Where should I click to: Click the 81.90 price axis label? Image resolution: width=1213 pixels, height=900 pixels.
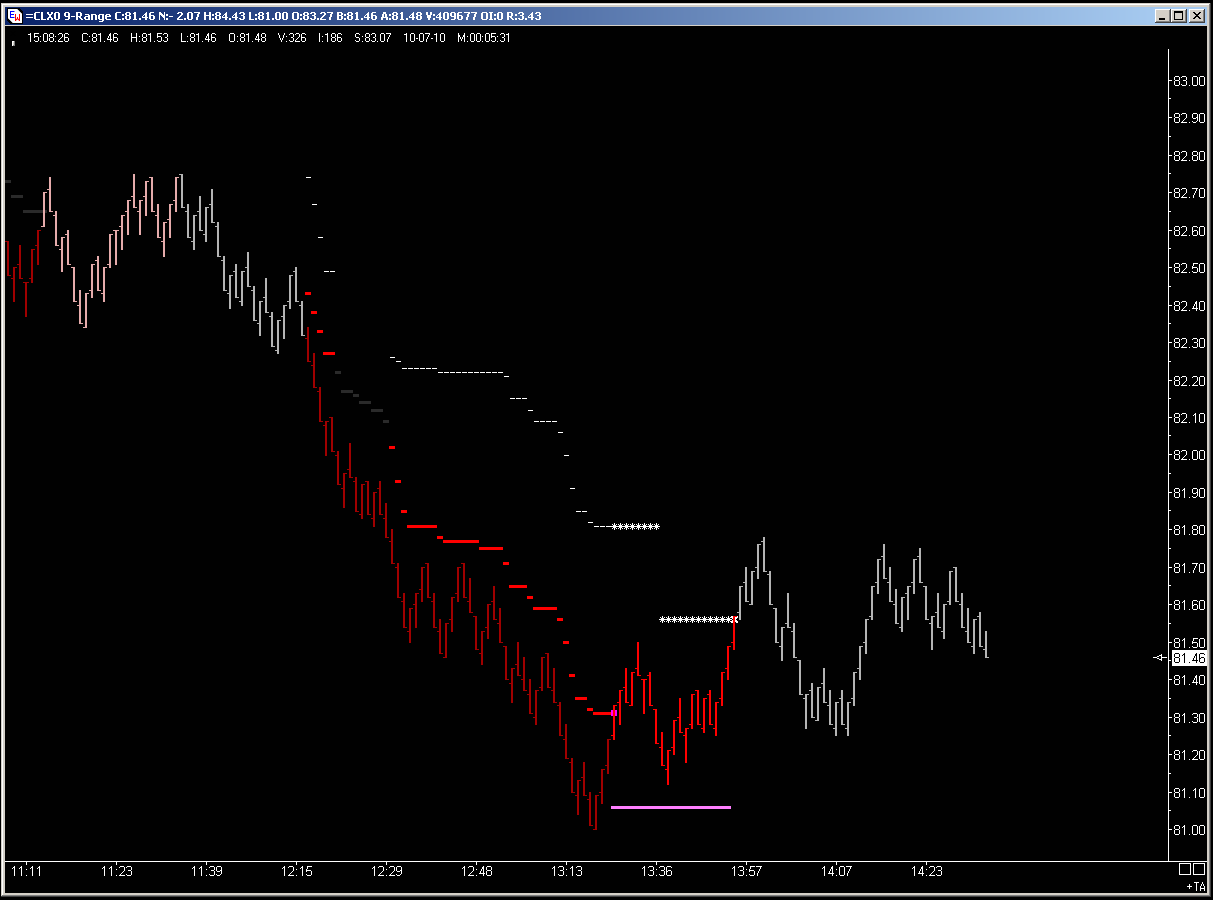1188,493
